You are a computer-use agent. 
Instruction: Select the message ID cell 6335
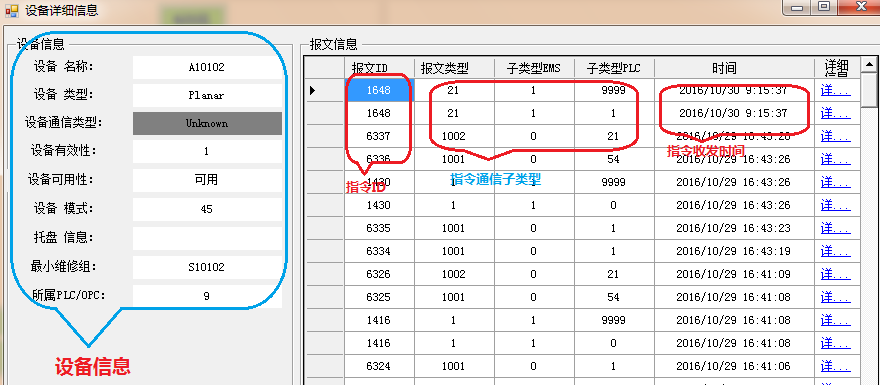point(379,228)
